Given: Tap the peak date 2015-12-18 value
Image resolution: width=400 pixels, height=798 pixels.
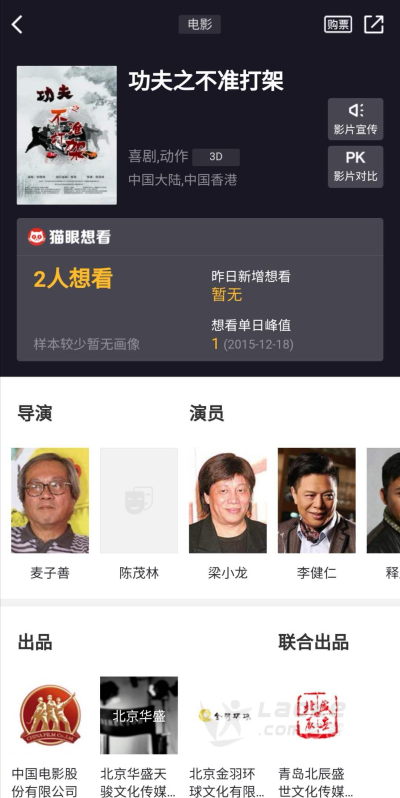Looking at the screenshot, I should pyautogui.click(x=259, y=345).
